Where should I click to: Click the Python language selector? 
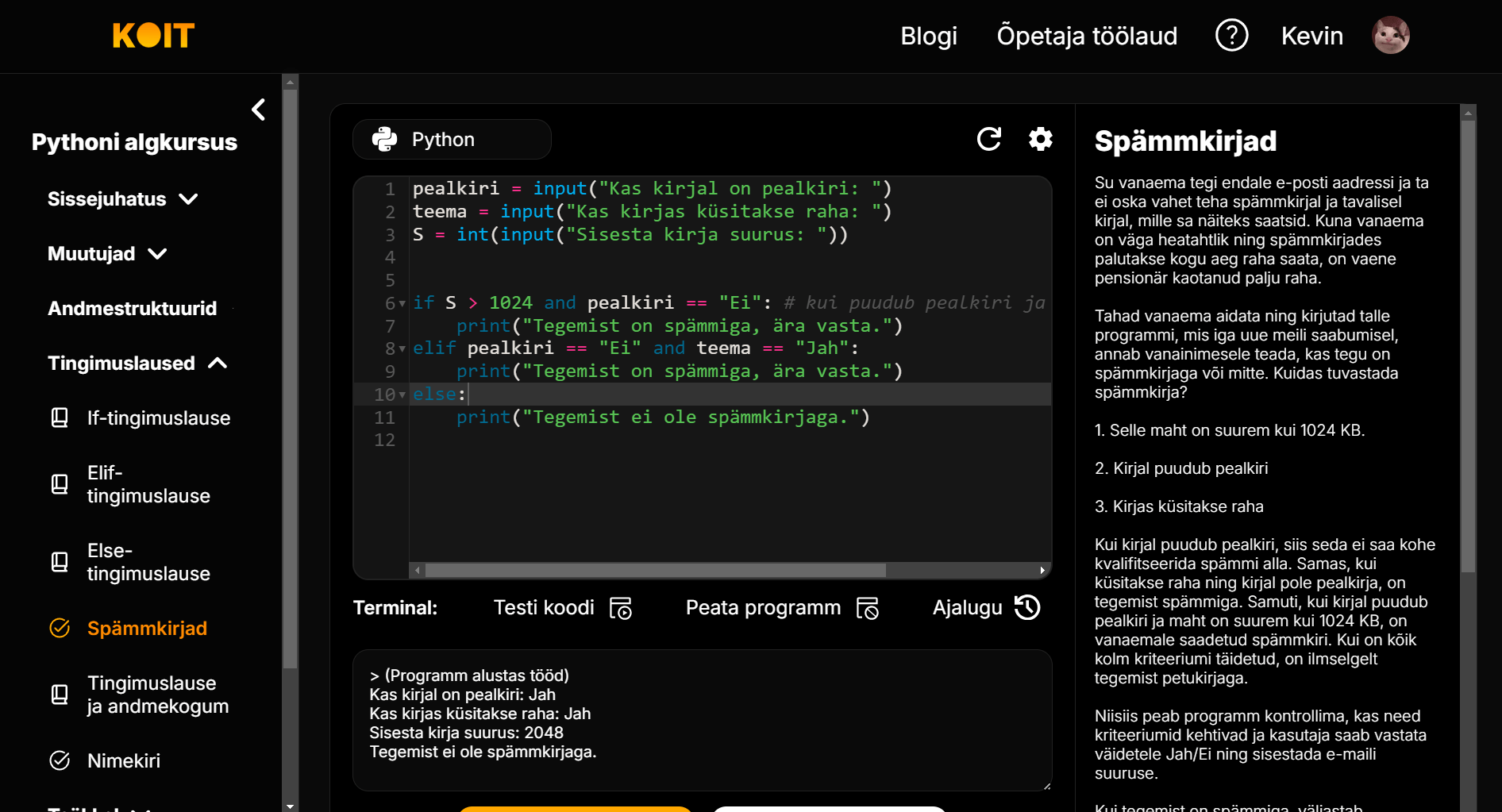pos(452,140)
